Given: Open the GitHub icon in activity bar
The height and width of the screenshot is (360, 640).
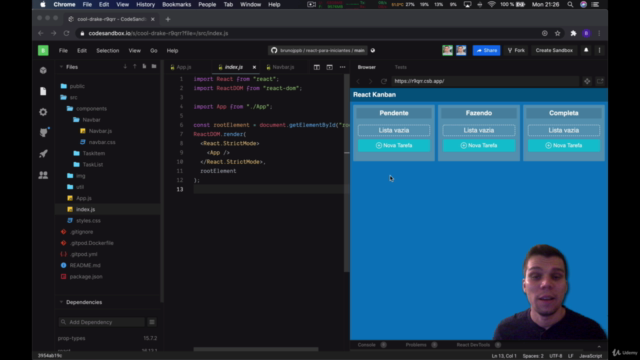Looking at the screenshot, I should click(43, 133).
